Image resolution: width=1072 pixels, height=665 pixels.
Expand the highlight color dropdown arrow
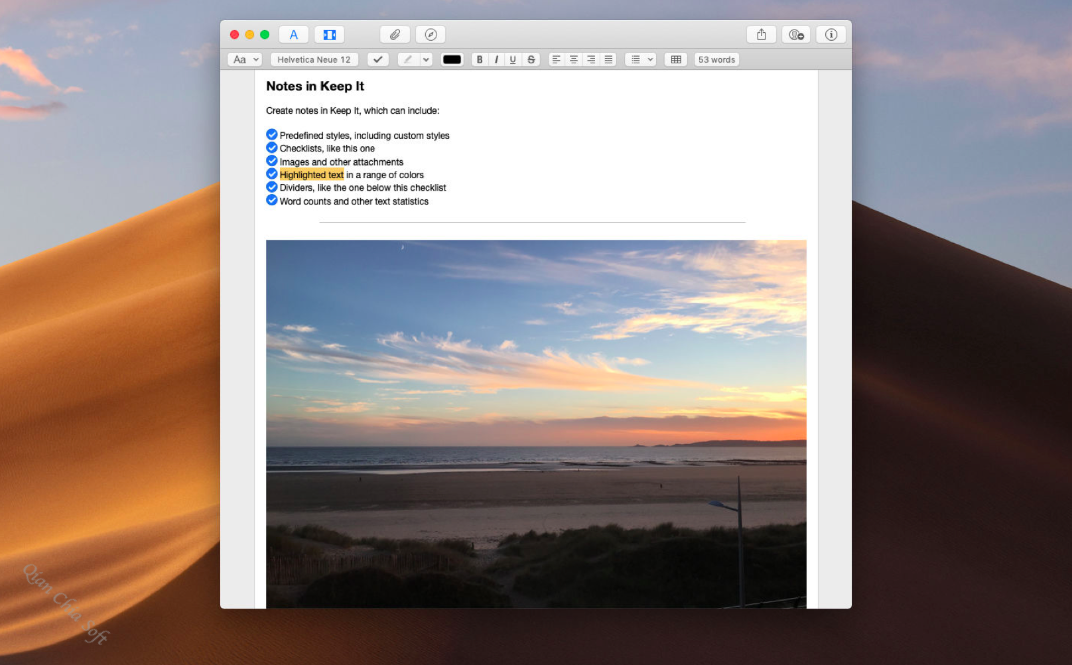click(426, 59)
